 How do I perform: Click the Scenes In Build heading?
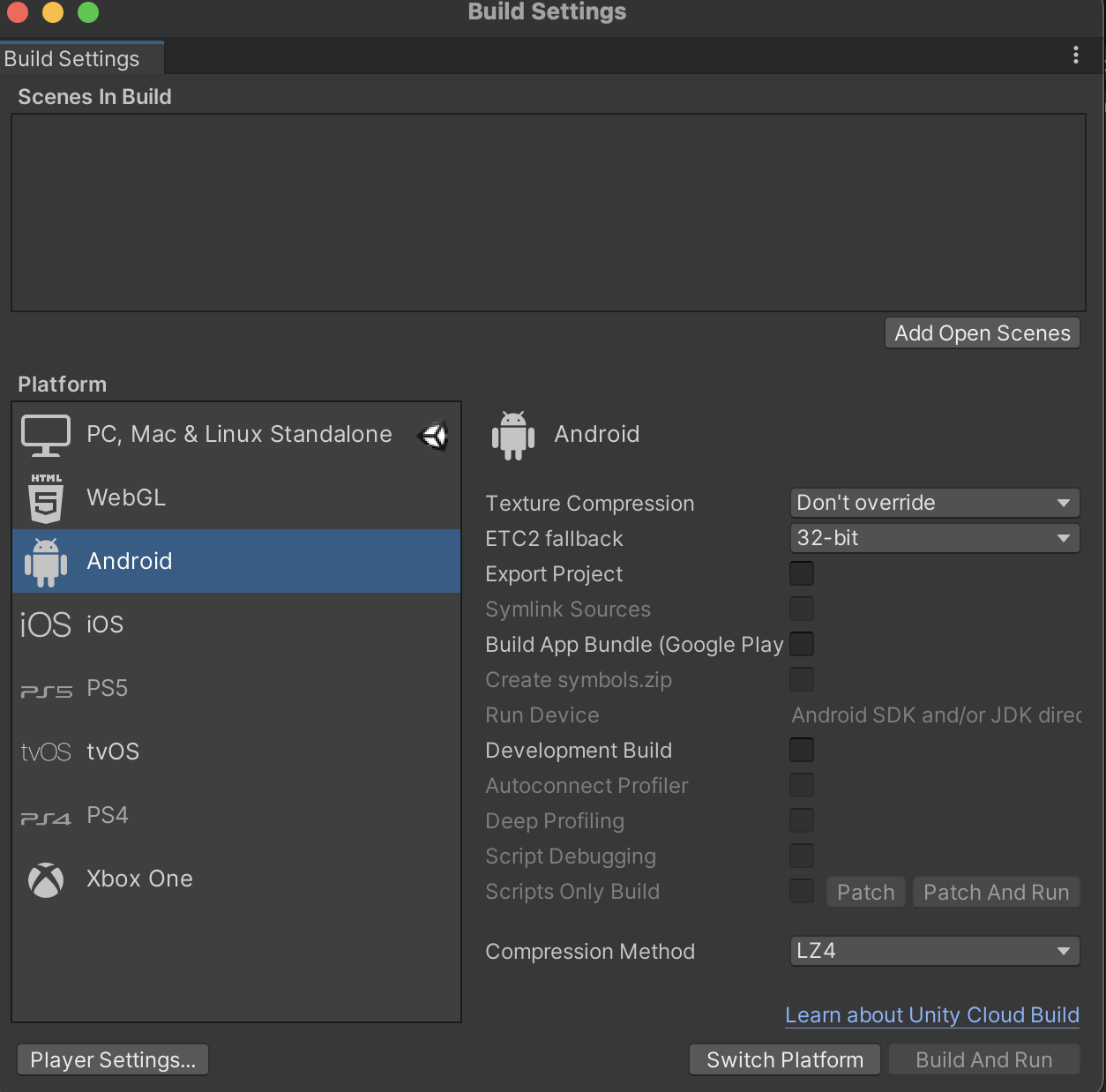pyautogui.click(x=94, y=97)
